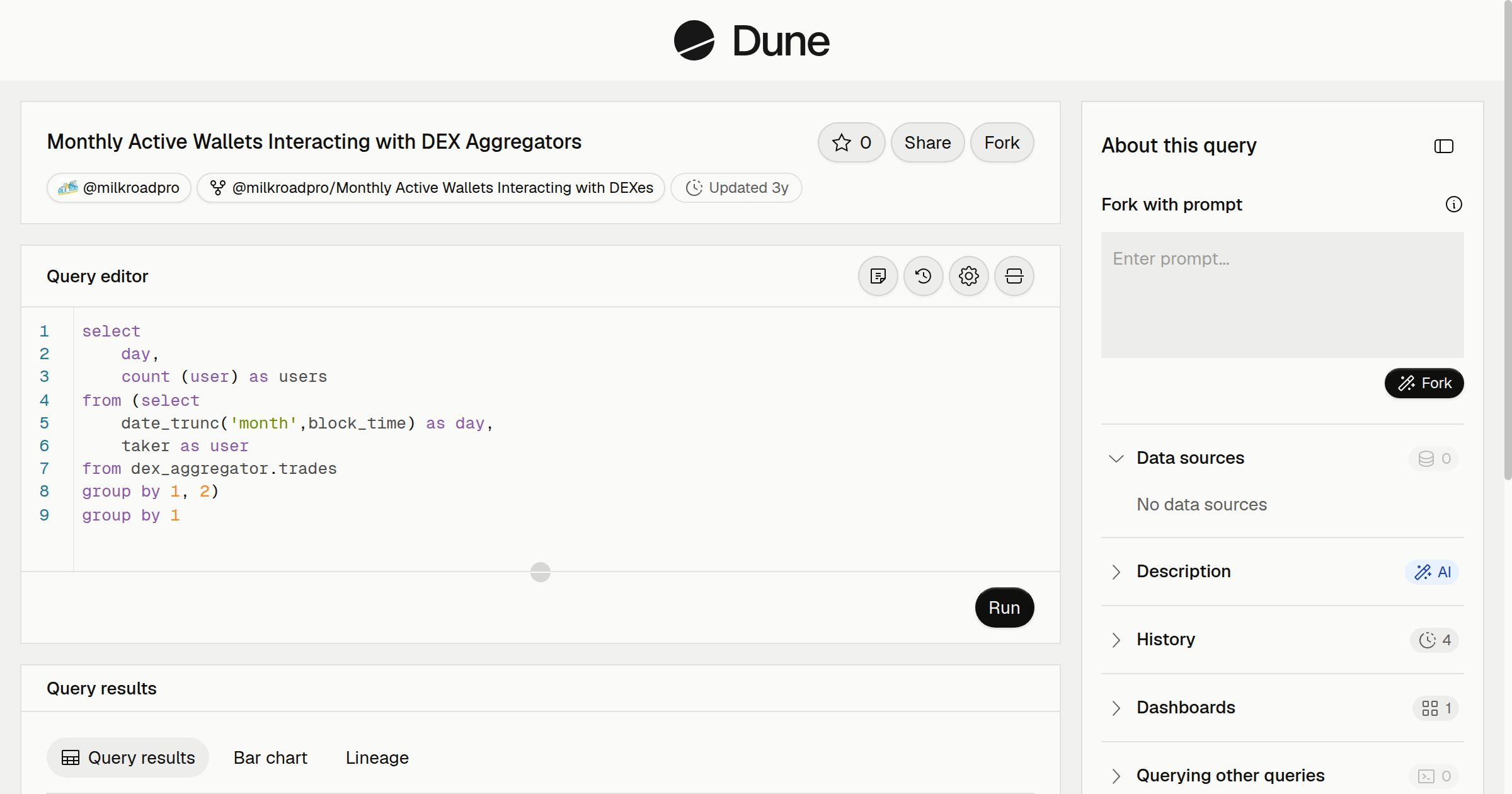Viewport: 1512px width, 794px height.
Task: Click the Querying other queries count badge
Action: pos(1434,776)
